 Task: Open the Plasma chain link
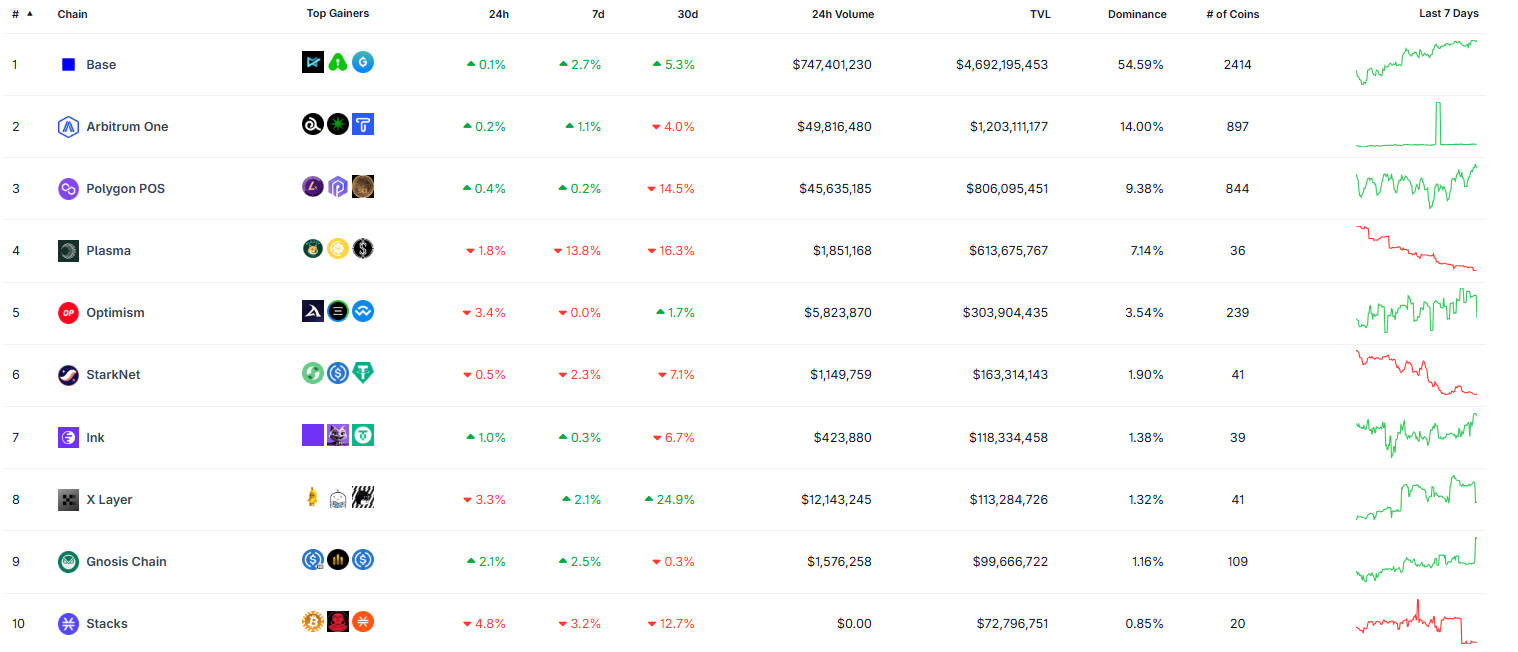tap(108, 251)
